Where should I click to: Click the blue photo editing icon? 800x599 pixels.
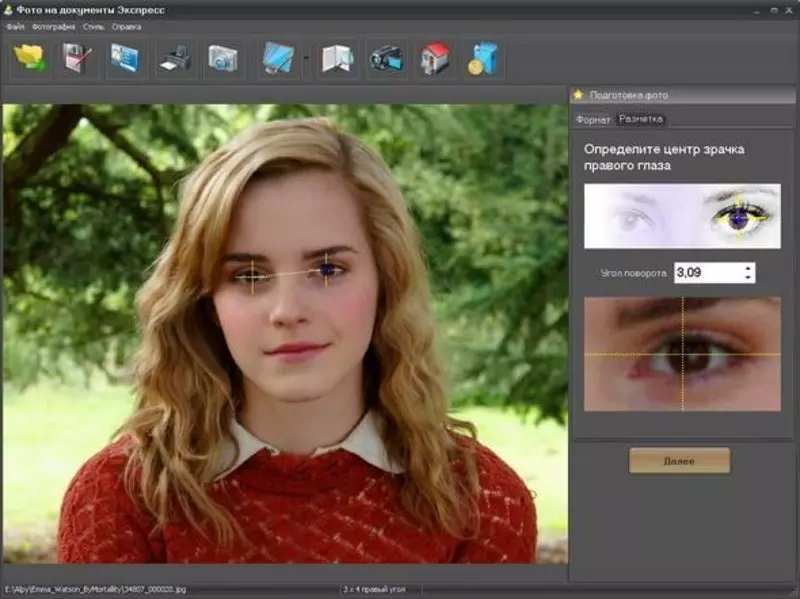pos(277,59)
